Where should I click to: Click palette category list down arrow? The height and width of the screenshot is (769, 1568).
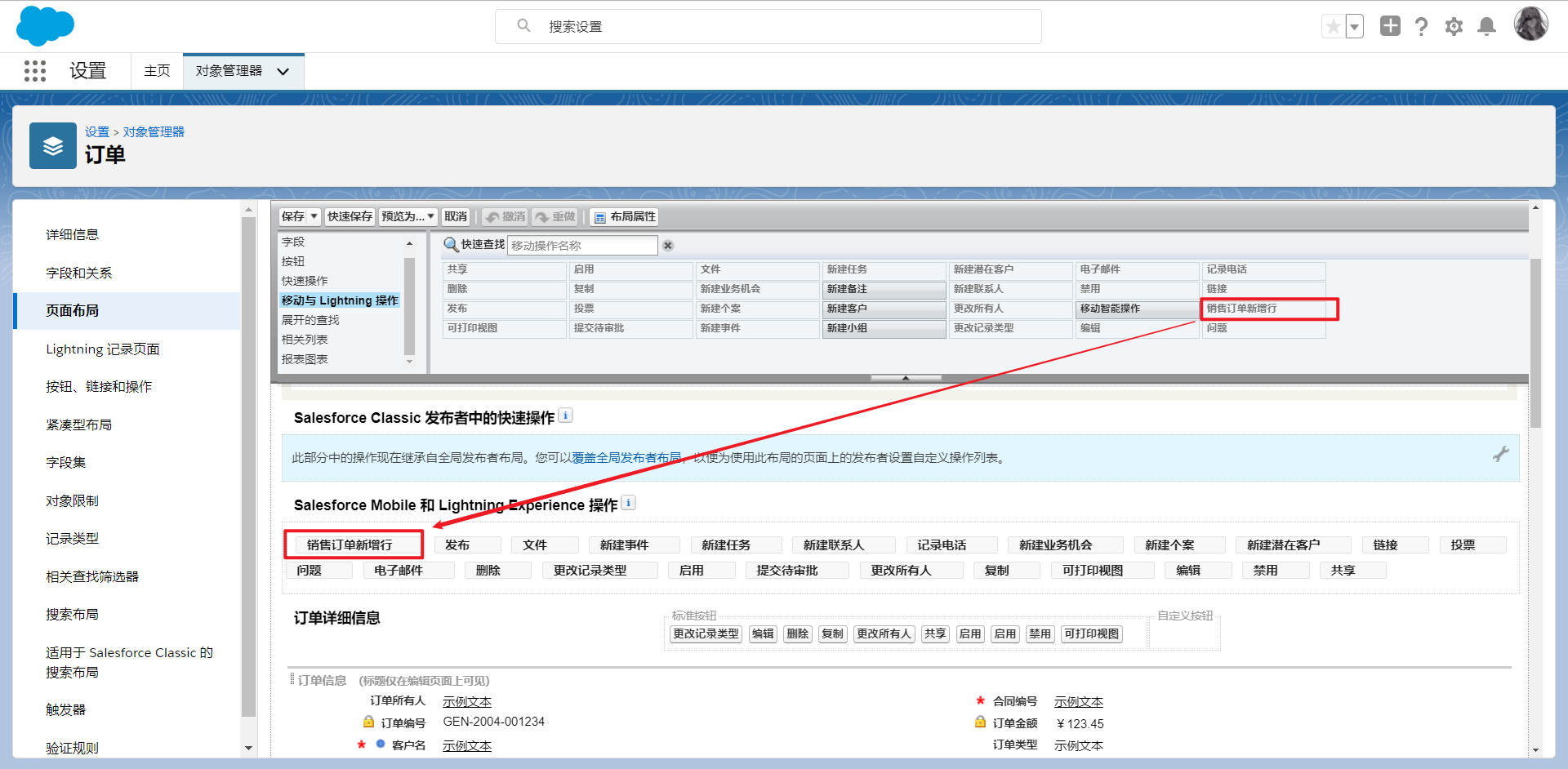(x=410, y=362)
